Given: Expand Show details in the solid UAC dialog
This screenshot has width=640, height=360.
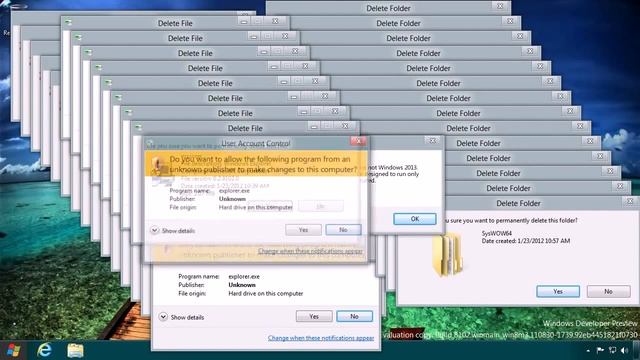Looking at the screenshot, I should point(181,317).
